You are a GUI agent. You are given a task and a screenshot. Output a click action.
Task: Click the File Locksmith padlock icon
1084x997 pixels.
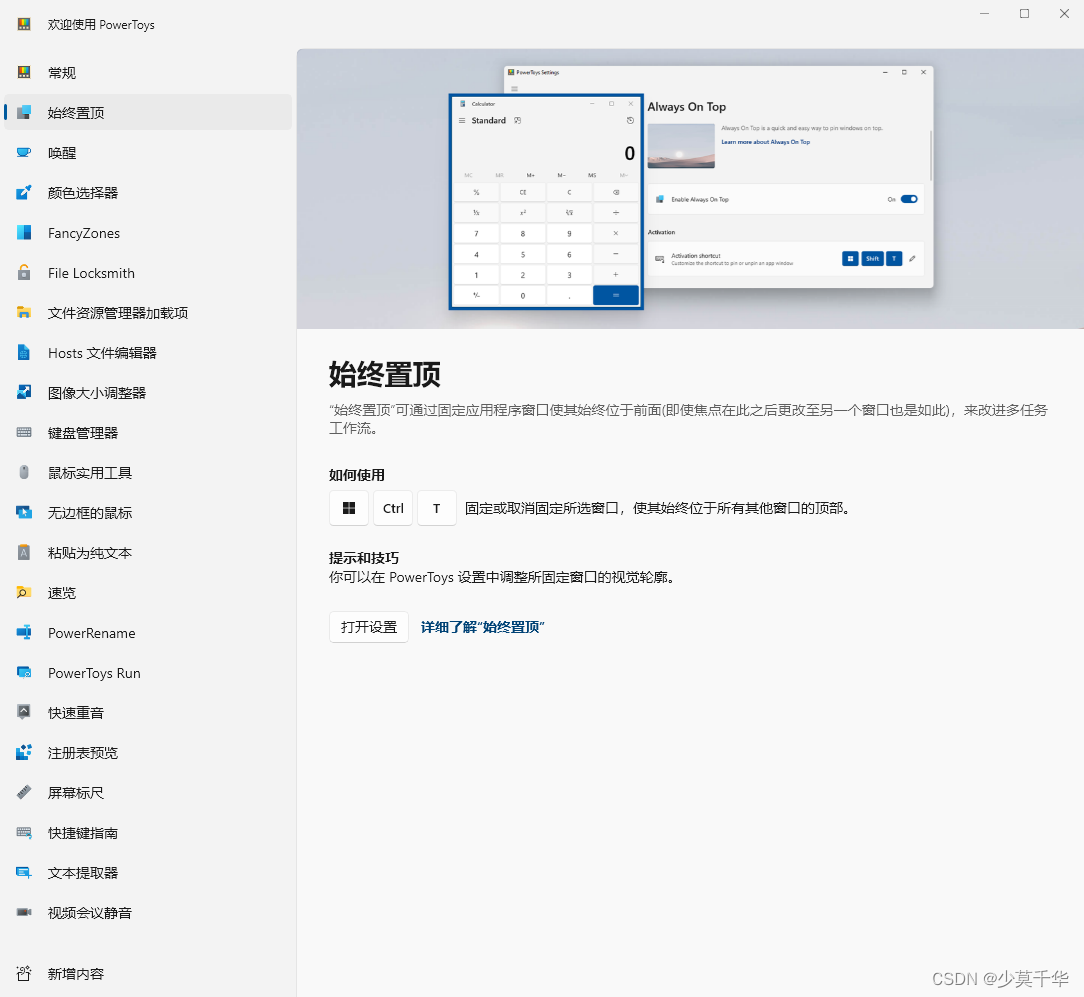(24, 272)
